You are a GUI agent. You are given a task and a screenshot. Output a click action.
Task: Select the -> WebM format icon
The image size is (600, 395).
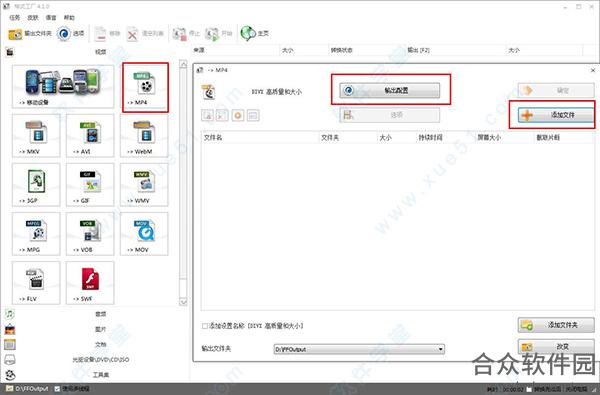[144, 136]
